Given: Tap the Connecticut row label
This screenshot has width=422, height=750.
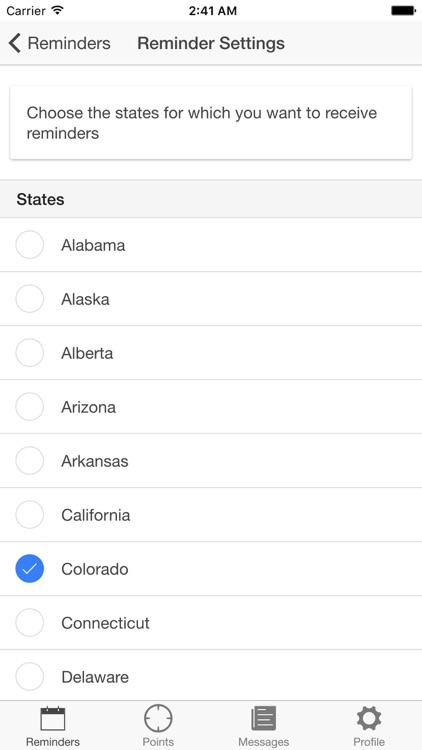Looking at the screenshot, I should pyautogui.click(x=105, y=623).
